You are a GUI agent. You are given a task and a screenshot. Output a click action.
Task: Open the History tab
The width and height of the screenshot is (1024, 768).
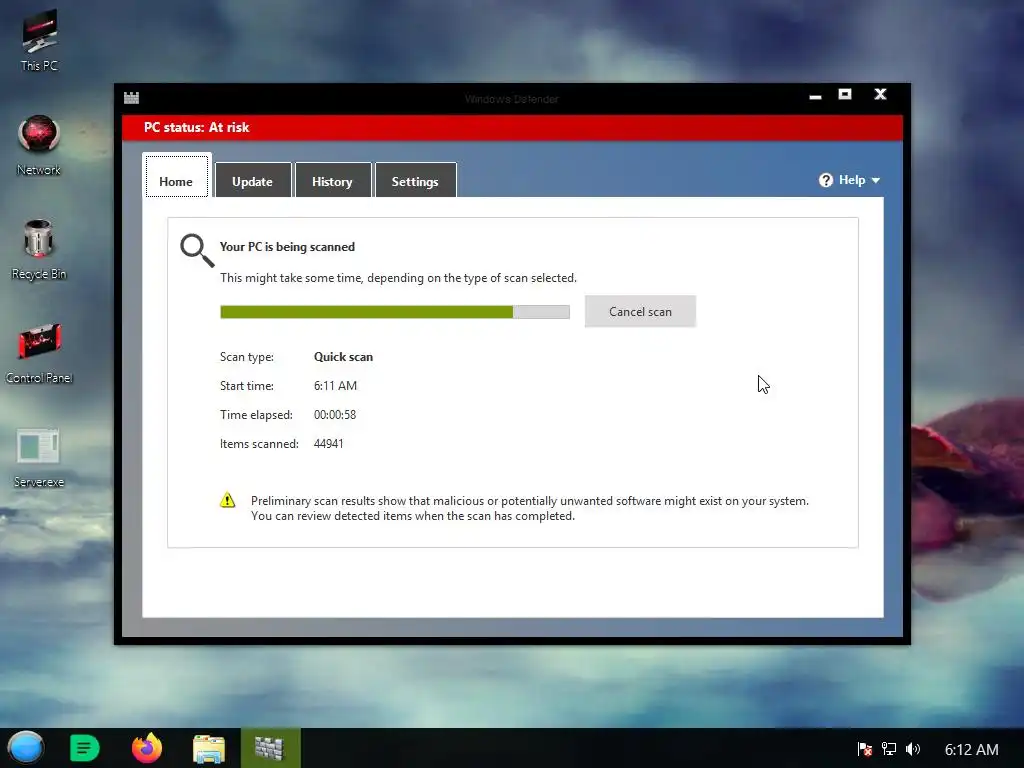coord(332,180)
